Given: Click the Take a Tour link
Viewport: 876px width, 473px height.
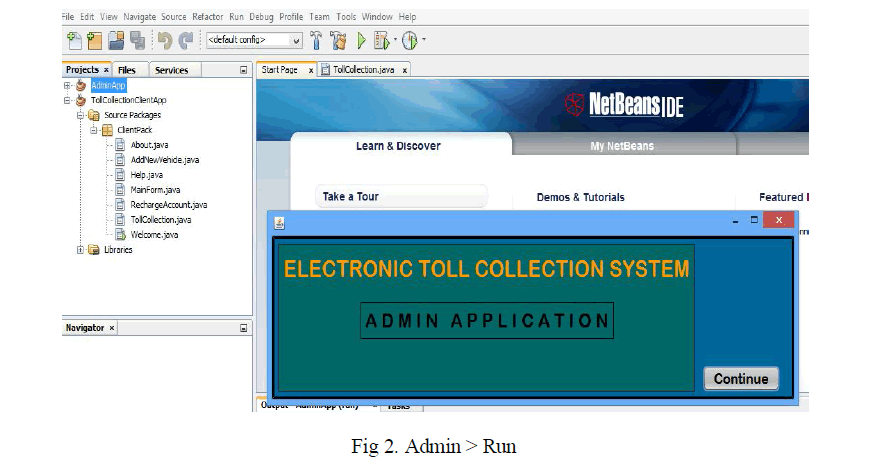Looking at the screenshot, I should point(350,197).
